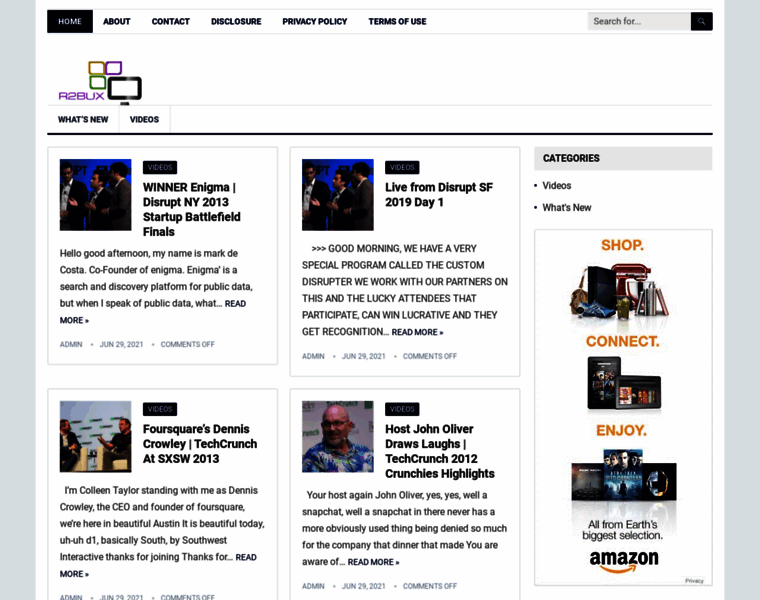
Task: Open the Contact page
Action: [x=171, y=21]
